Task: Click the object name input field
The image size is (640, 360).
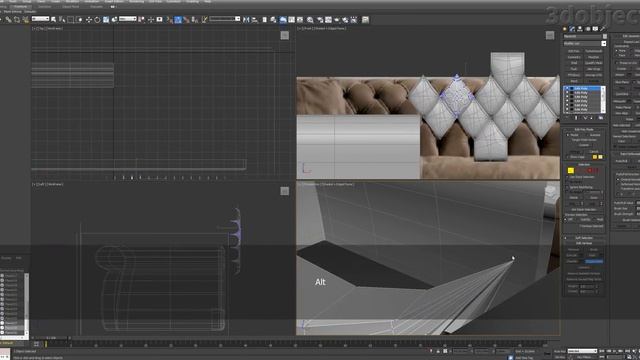Action: tap(582, 36)
